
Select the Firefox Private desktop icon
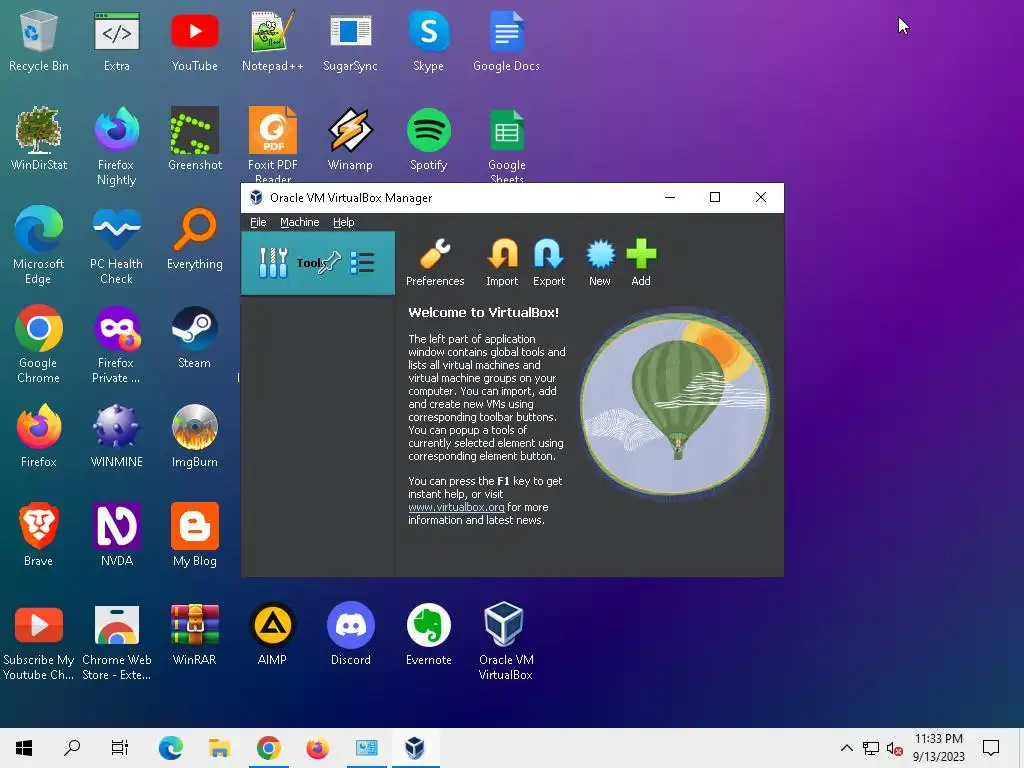point(116,344)
